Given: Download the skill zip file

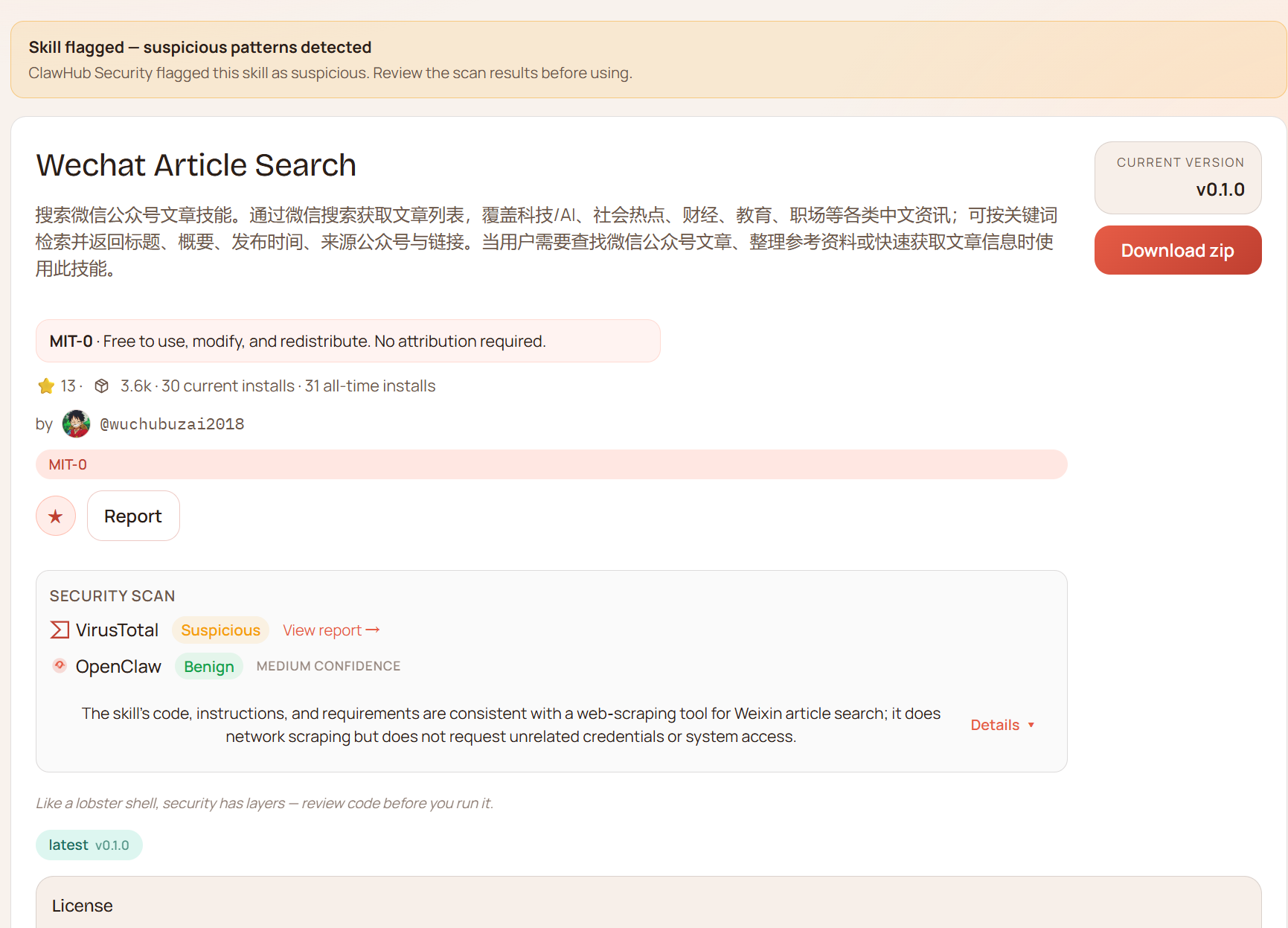Looking at the screenshot, I should point(1178,250).
